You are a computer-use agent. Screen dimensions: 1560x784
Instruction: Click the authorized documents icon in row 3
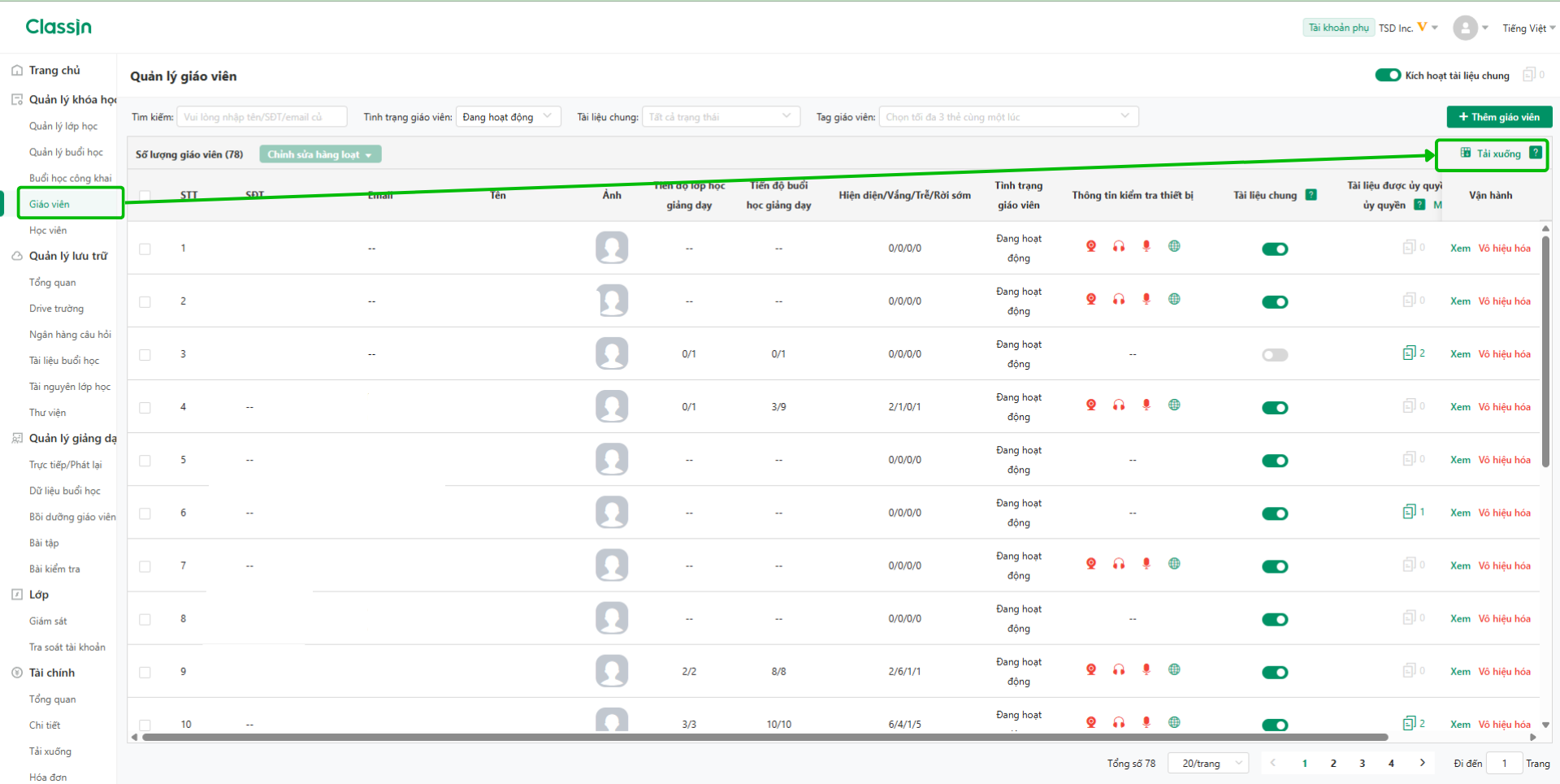(x=1410, y=353)
